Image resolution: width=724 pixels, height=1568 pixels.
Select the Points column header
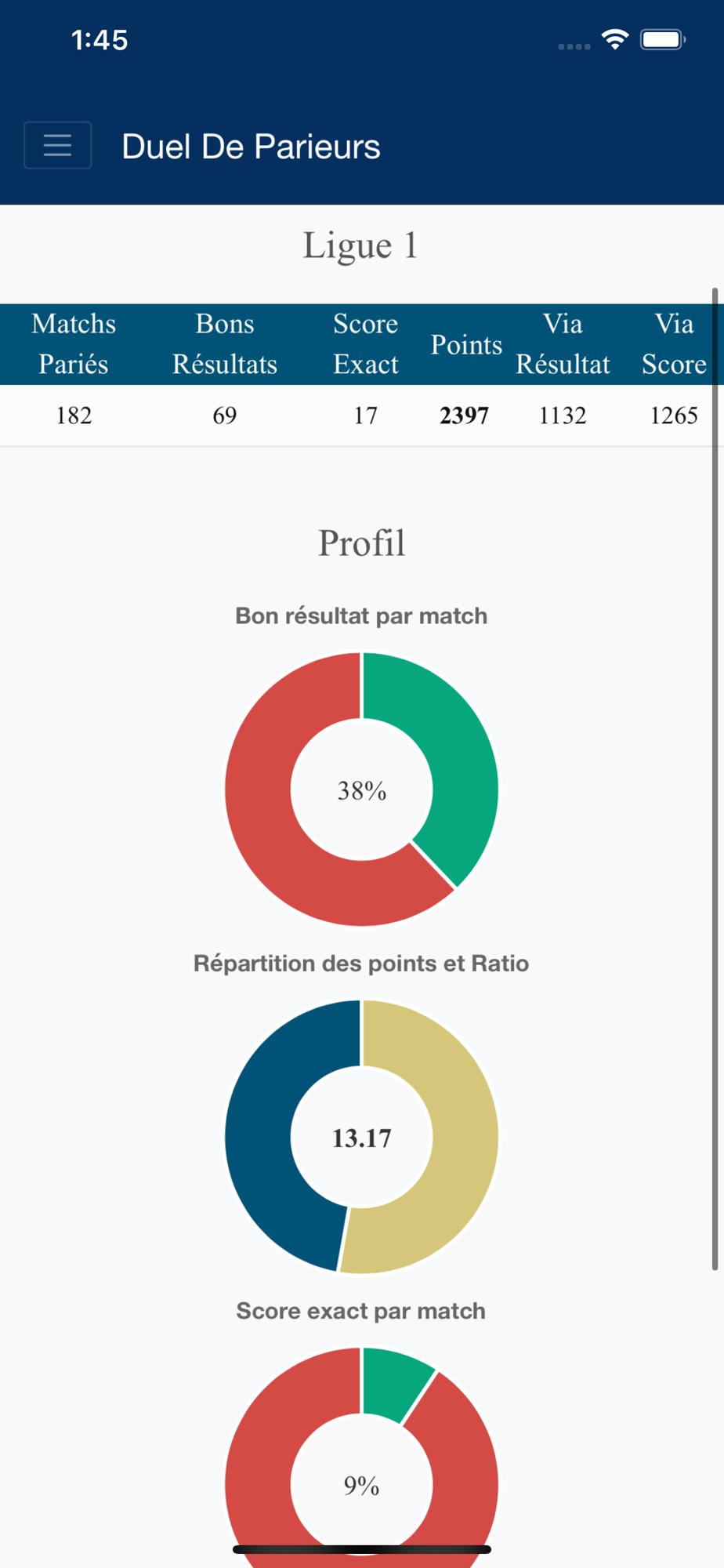[466, 344]
